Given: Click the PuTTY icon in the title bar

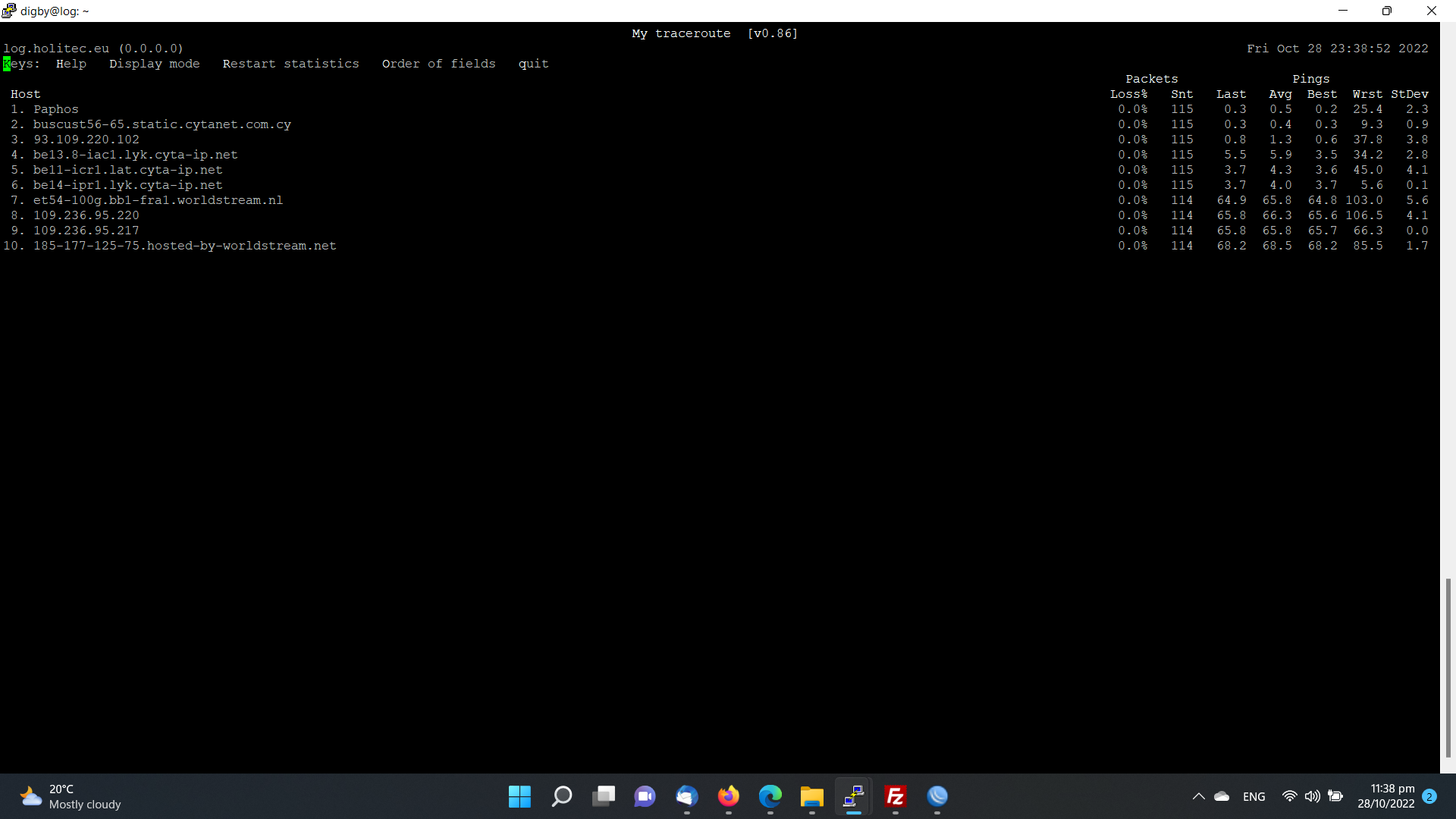Looking at the screenshot, I should pos(9,11).
